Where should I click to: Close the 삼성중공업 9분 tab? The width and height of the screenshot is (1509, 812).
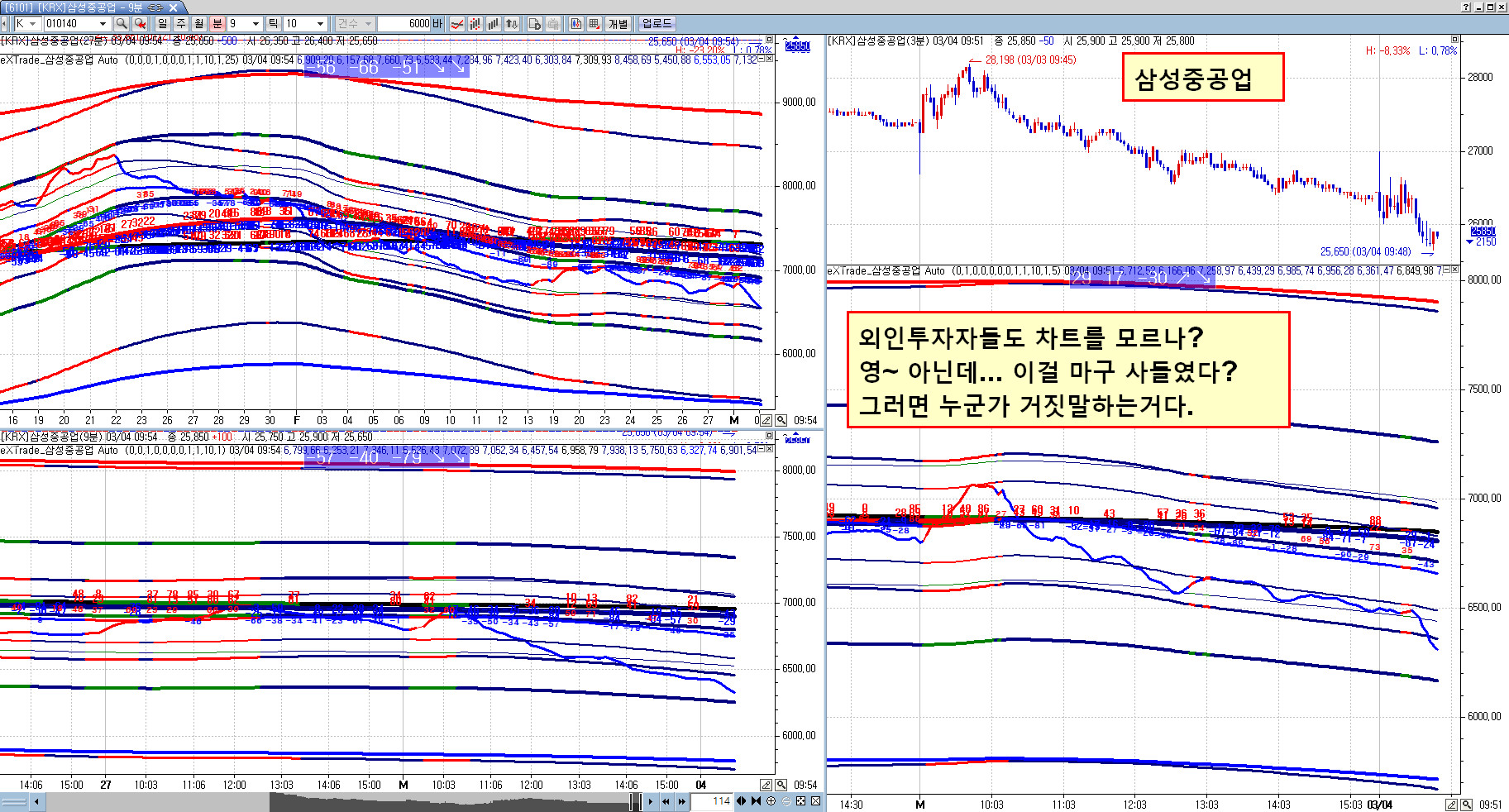coord(173,7)
